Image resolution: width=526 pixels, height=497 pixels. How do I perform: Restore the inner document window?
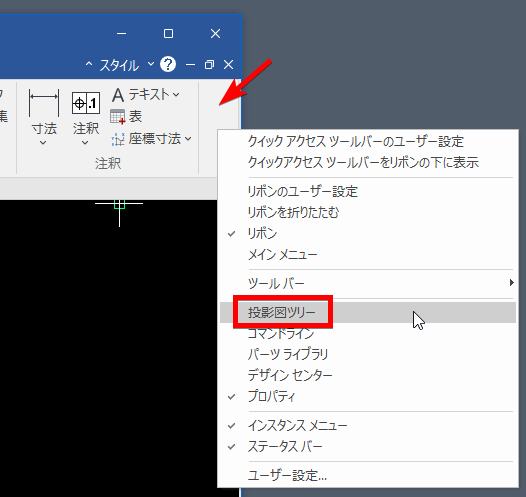(209, 64)
